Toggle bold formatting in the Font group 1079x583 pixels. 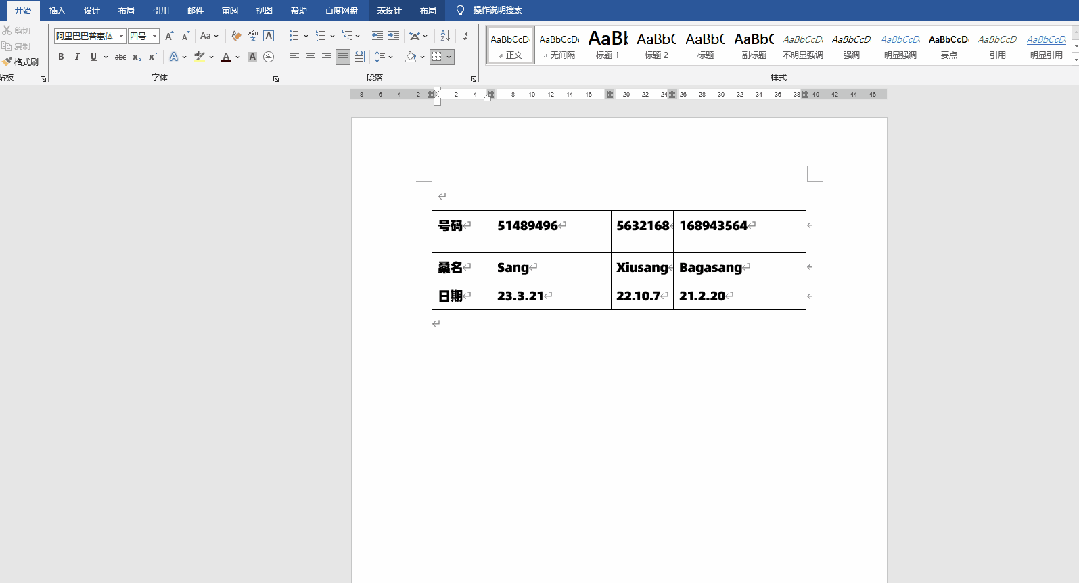tap(61, 57)
